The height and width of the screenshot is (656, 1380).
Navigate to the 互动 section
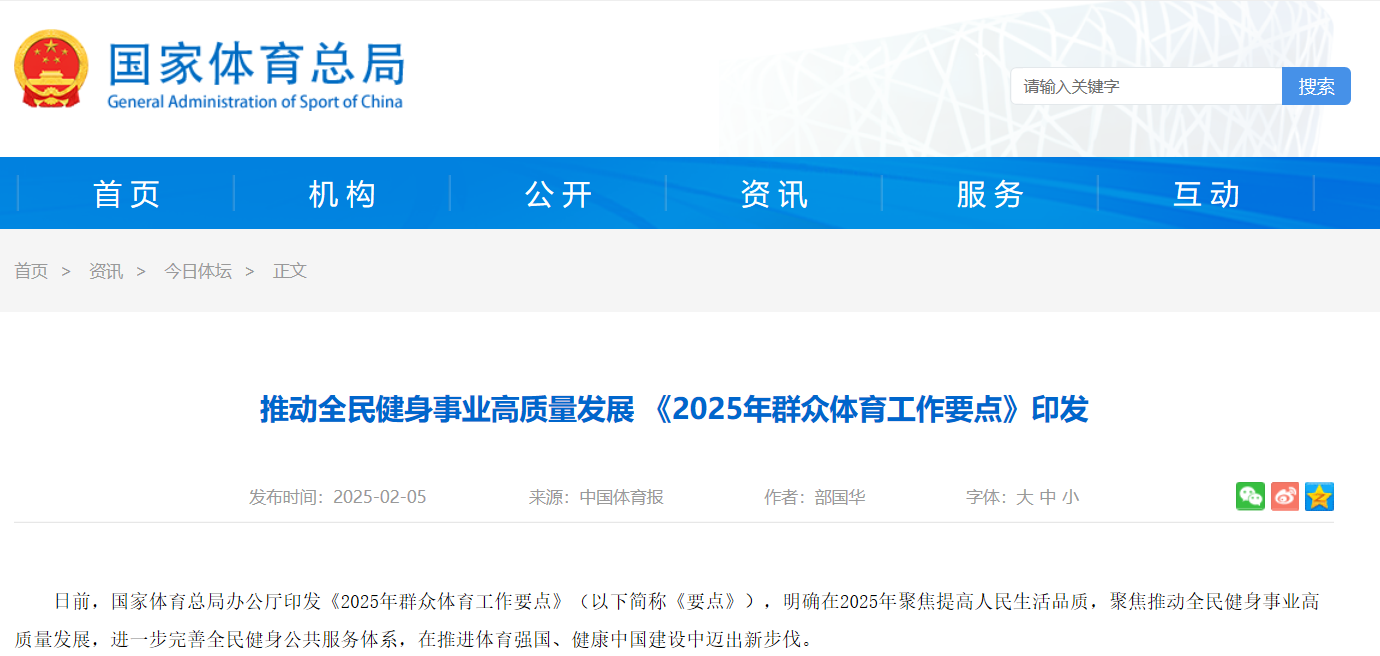coord(1207,194)
